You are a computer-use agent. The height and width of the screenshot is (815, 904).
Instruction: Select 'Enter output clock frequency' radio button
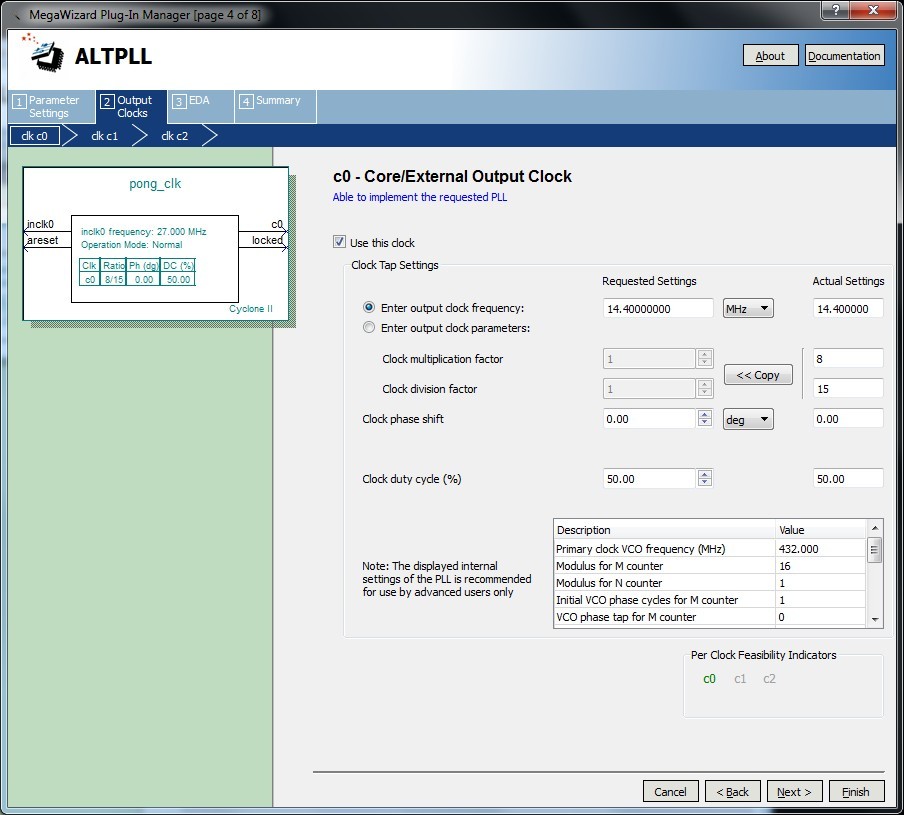point(369,308)
